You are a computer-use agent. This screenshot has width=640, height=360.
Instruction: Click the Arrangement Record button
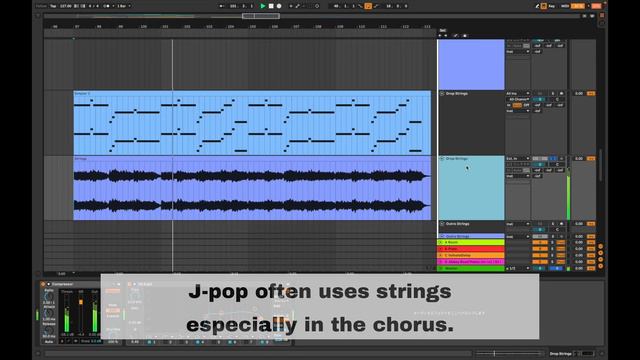click(x=279, y=6)
